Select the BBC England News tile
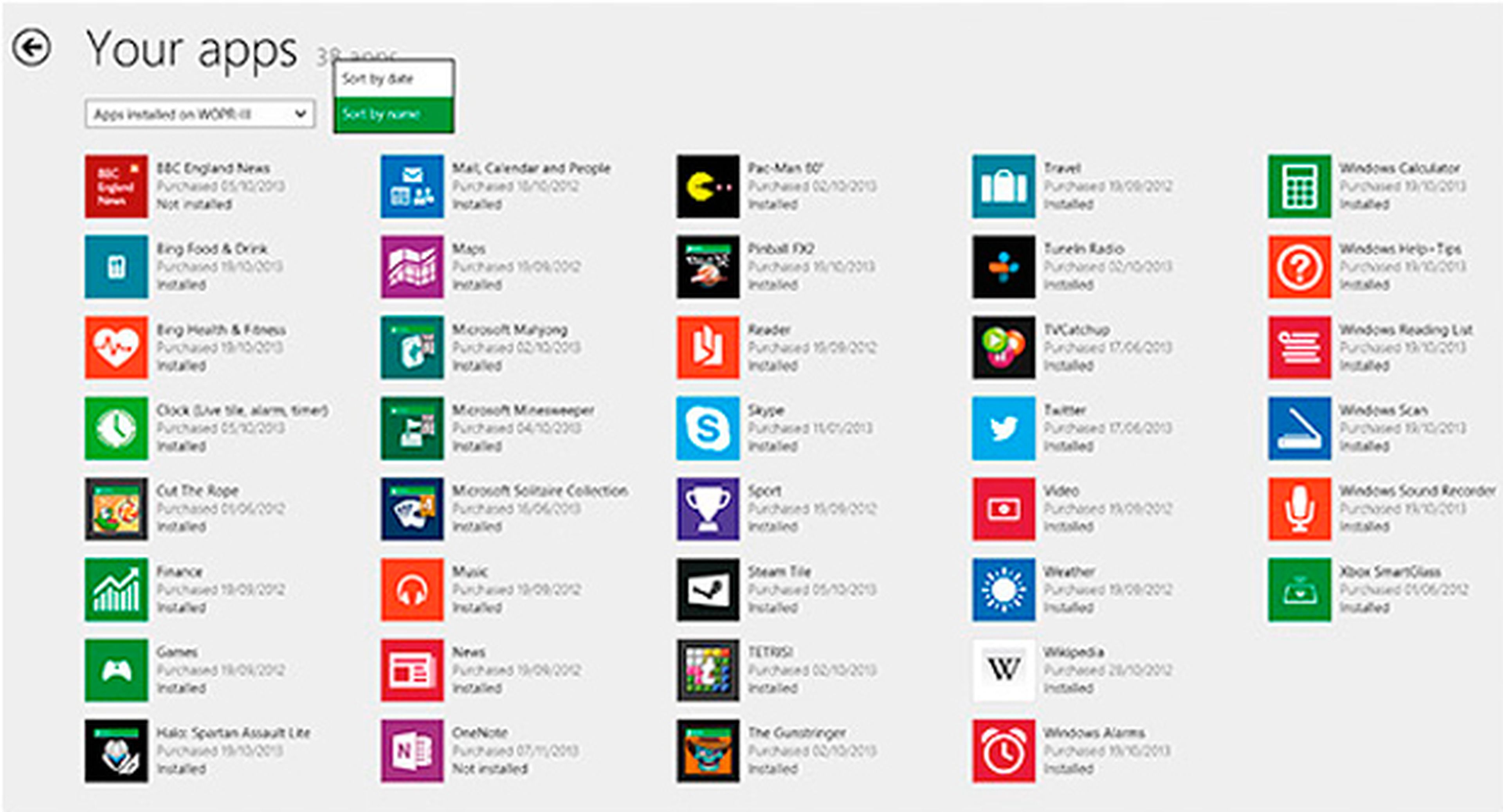1503x812 pixels. point(116,187)
